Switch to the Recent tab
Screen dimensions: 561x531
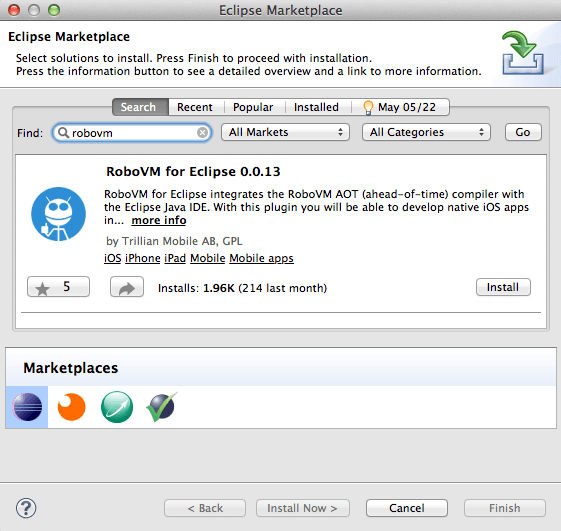coord(195,107)
